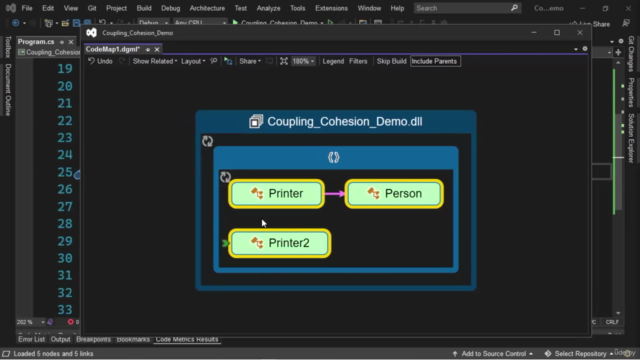Close the Program.cs tab

point(71,42)
